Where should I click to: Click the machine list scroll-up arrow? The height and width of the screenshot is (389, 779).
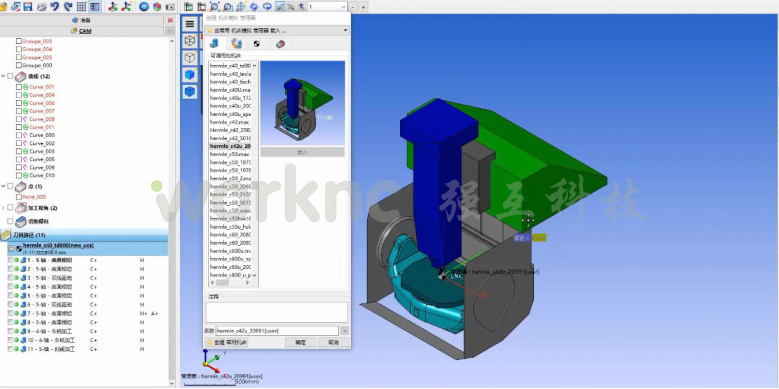click(x=255, y=66)
